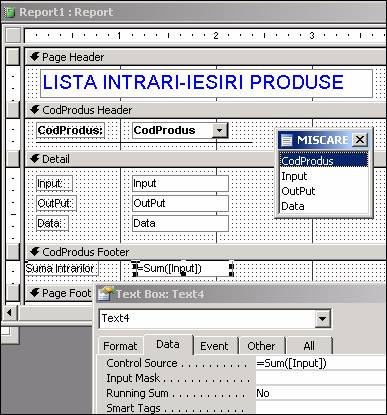Click the Control Source property field
The image size is (387, 415).
[x=321, y=363]
